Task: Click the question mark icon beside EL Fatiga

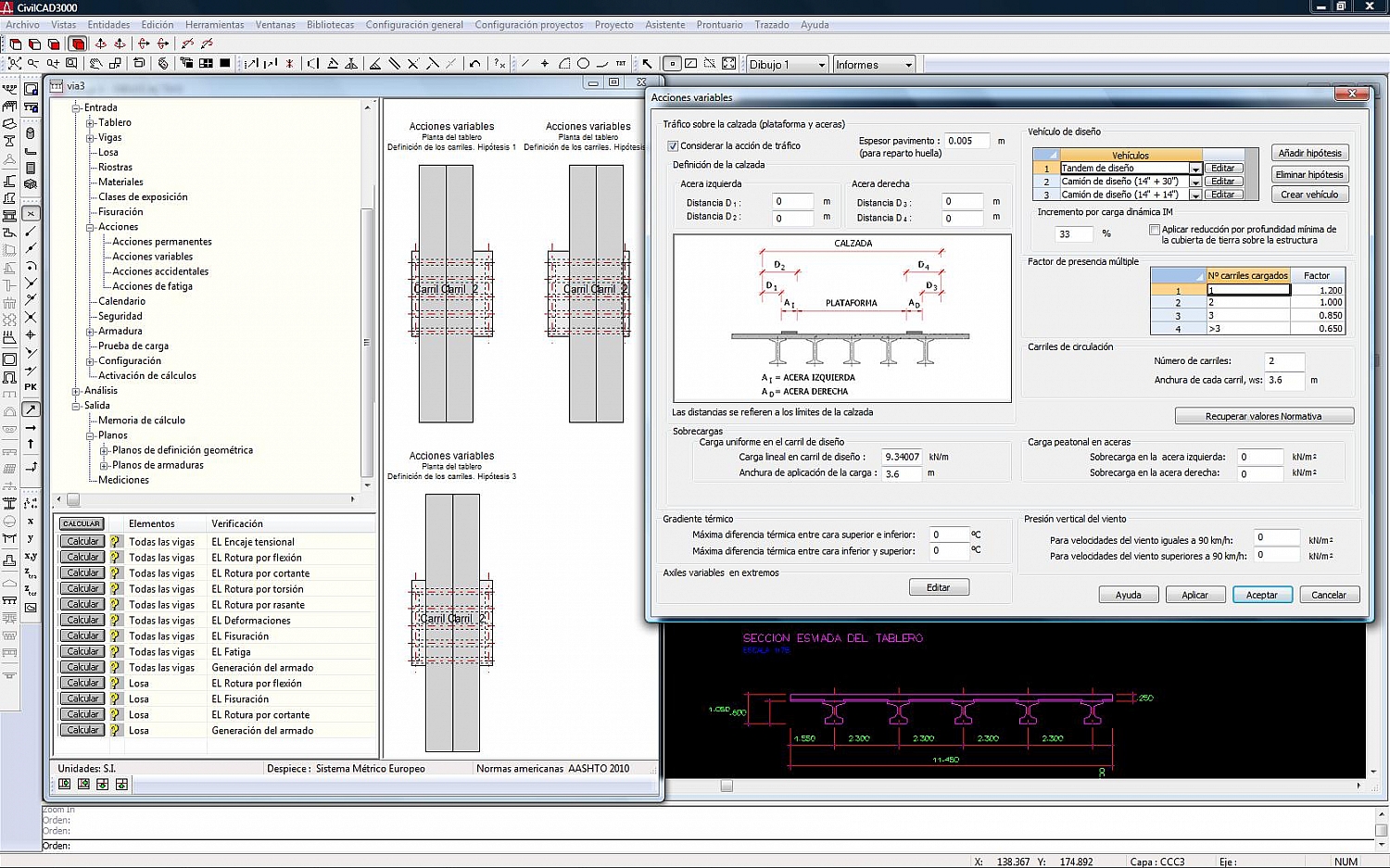Action: click(115, 651)
